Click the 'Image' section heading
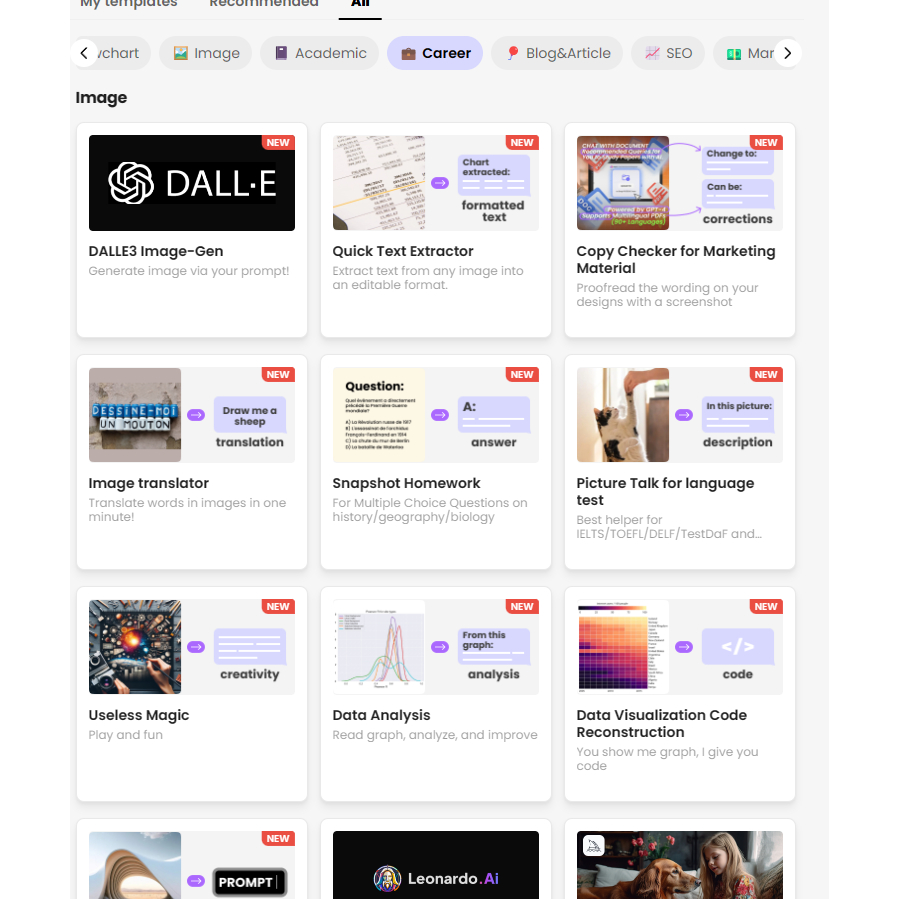 101,97
